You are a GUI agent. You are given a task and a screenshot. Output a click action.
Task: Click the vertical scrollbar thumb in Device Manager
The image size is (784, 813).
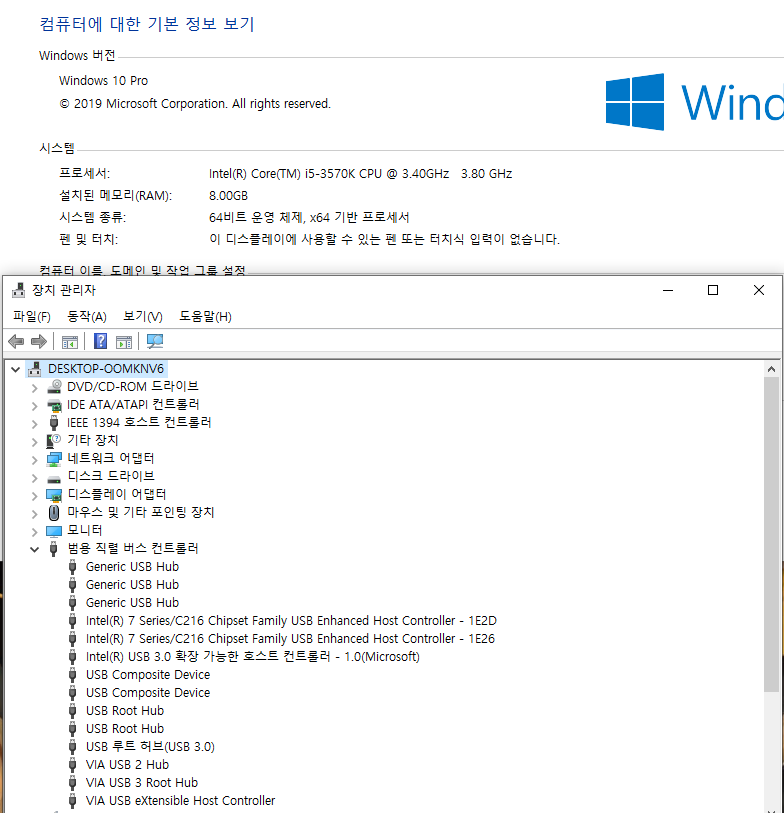click(771, 534)
